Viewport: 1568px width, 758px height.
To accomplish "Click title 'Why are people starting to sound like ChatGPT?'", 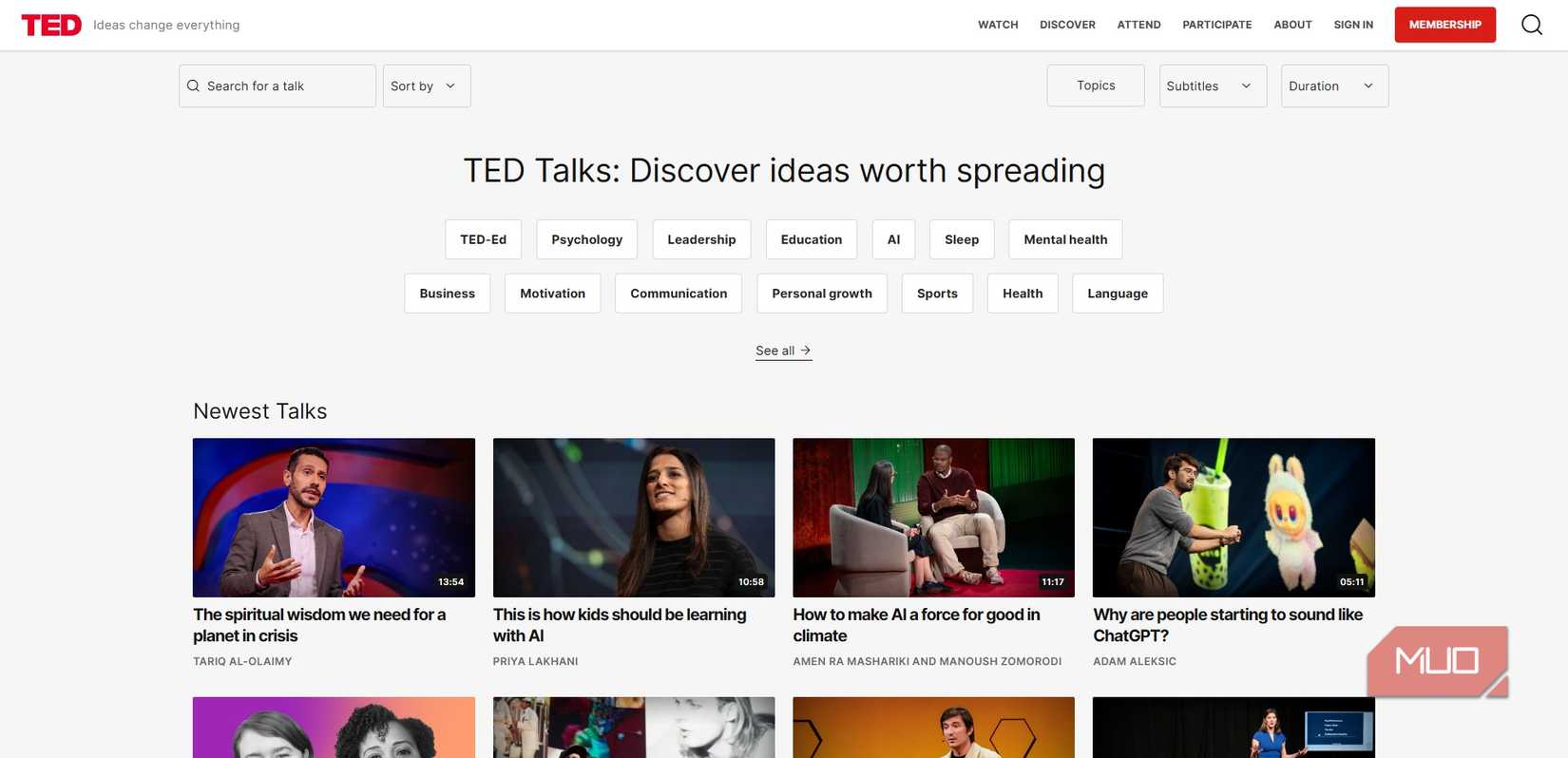I will point(1228,625).
